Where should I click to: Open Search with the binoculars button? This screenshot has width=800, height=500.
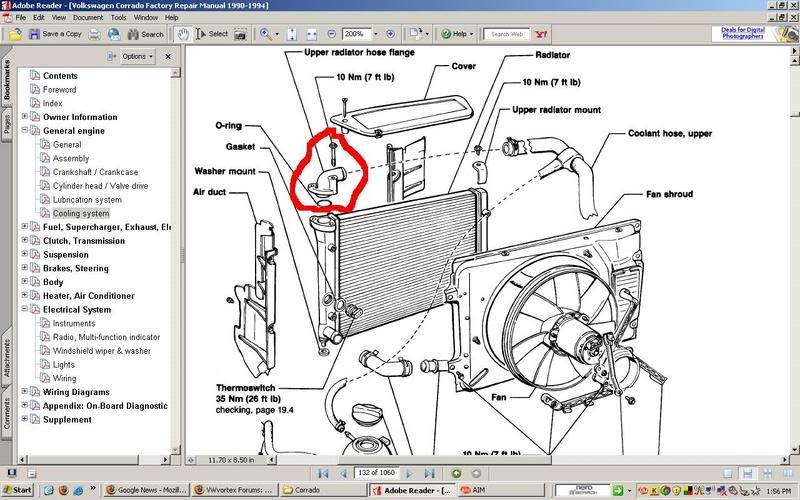click(146, 34)
